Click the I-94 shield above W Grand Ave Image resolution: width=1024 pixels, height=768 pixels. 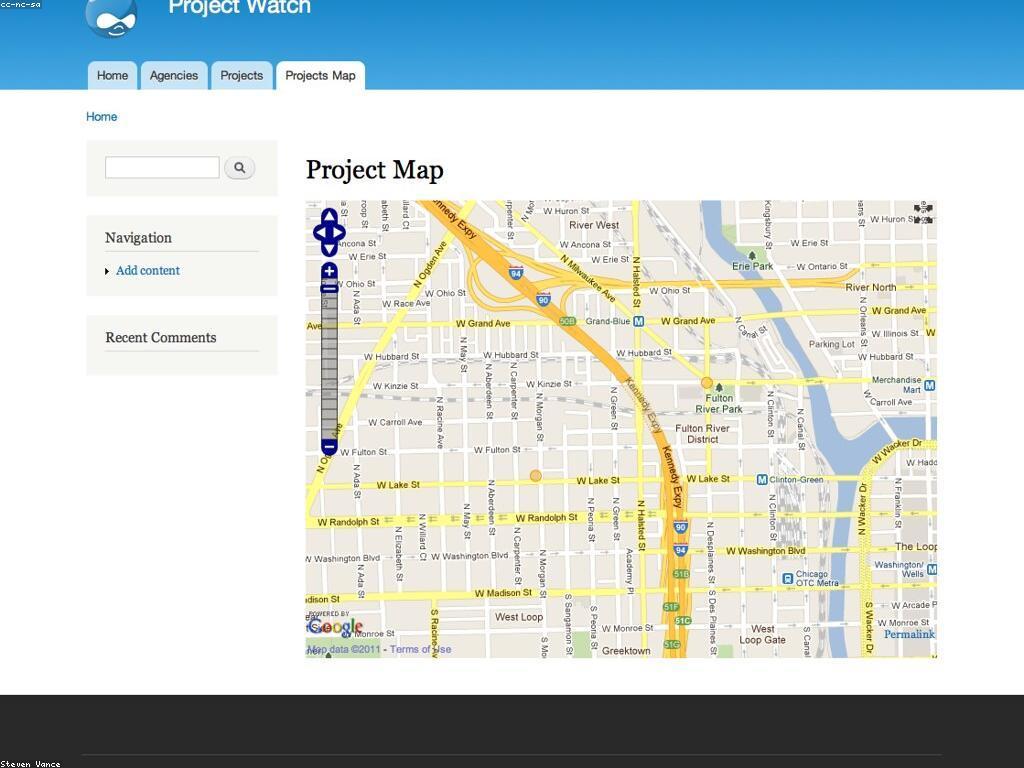[516, 272]
